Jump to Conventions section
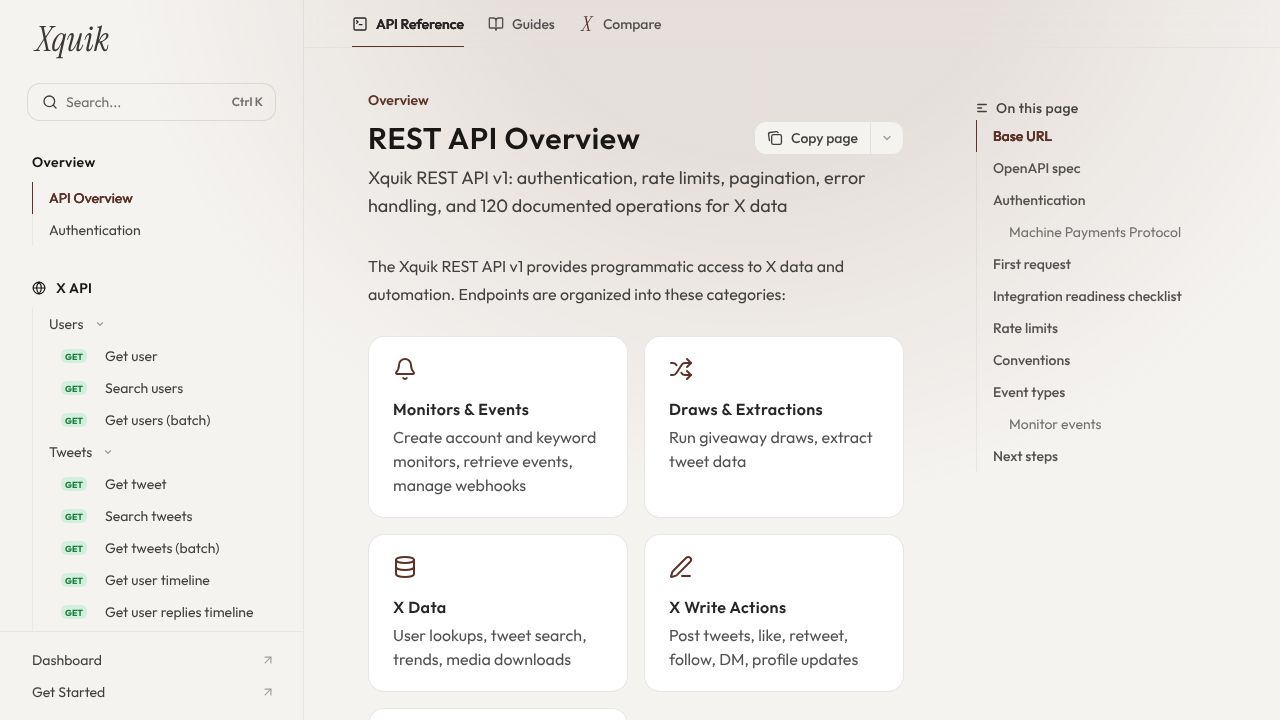This screenshot has height=720, width=1280. 1031,360
